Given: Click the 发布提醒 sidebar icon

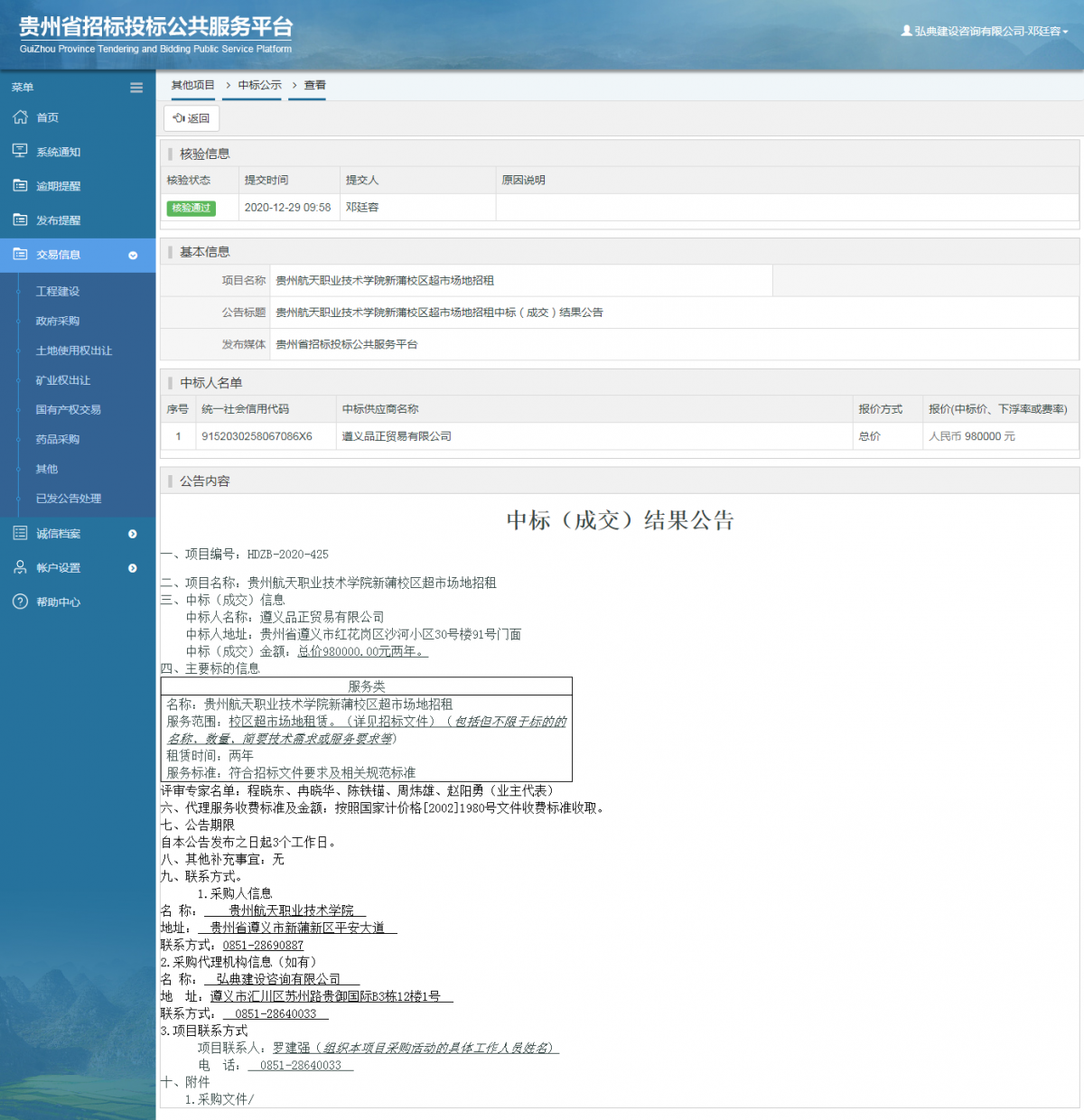Looking at the screenshot, I should coord(20,219).
